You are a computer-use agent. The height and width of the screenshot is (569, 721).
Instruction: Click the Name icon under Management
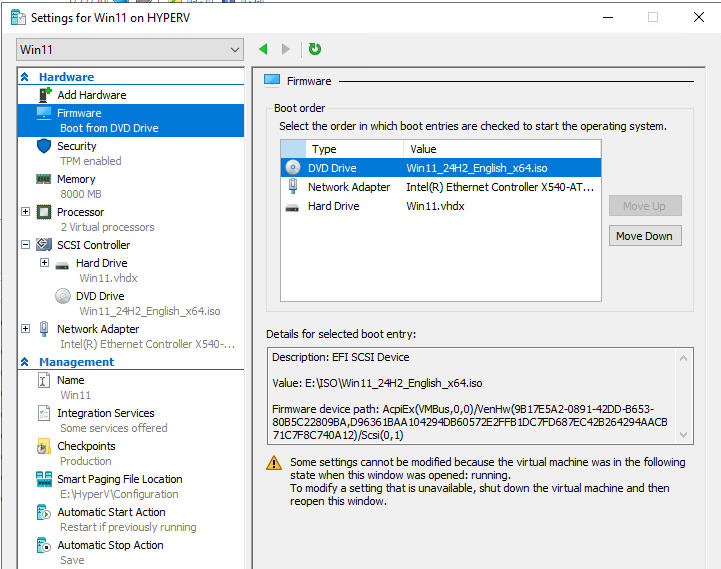pos(44,380)
